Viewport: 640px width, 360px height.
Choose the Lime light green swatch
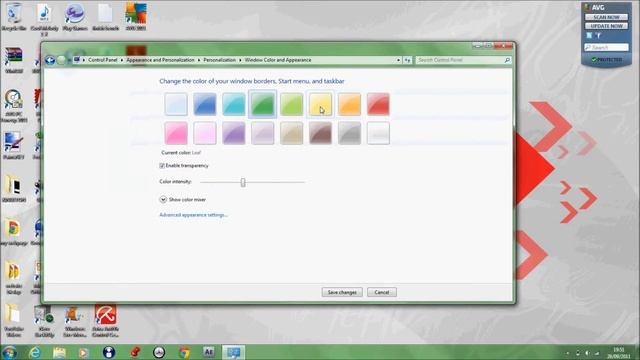tap(291, 104)
